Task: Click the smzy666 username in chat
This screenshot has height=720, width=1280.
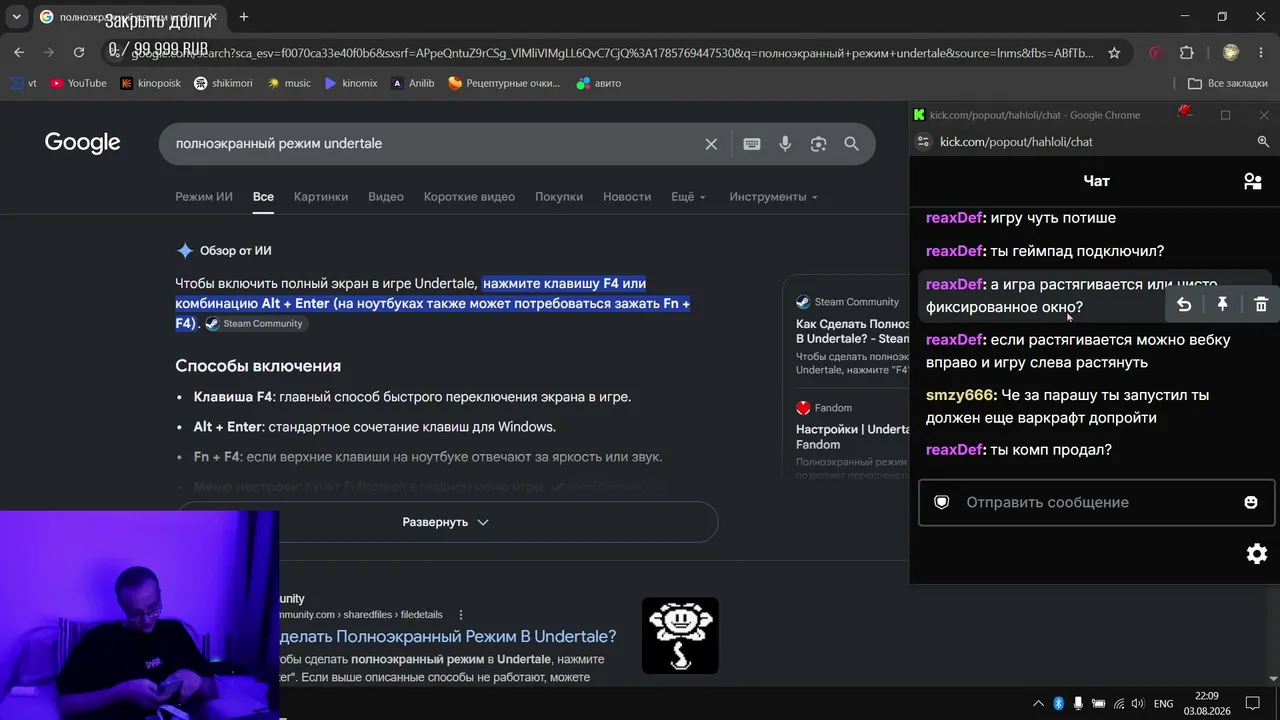Action: [958, 395]
